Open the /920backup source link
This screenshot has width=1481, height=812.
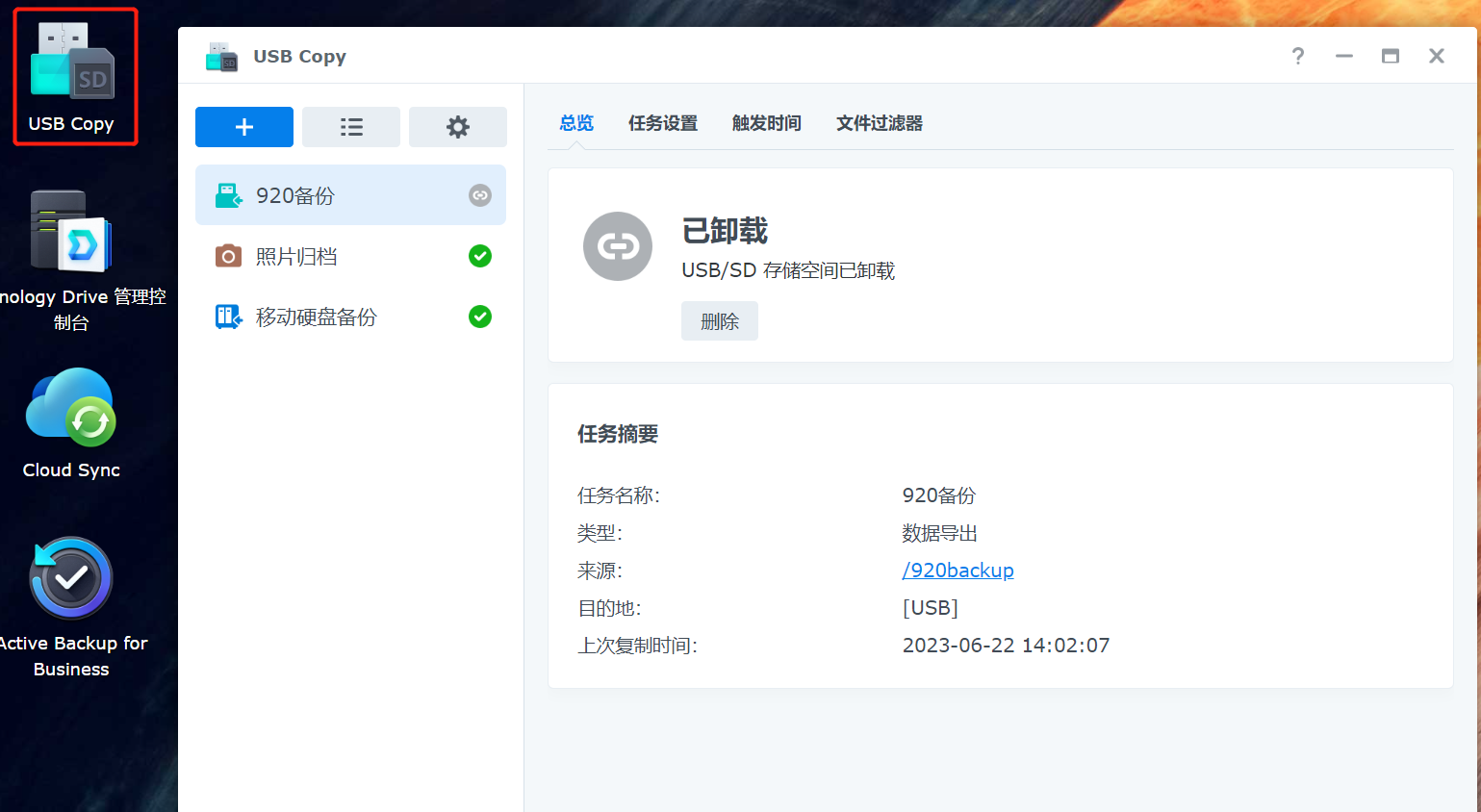pos(958,571)
